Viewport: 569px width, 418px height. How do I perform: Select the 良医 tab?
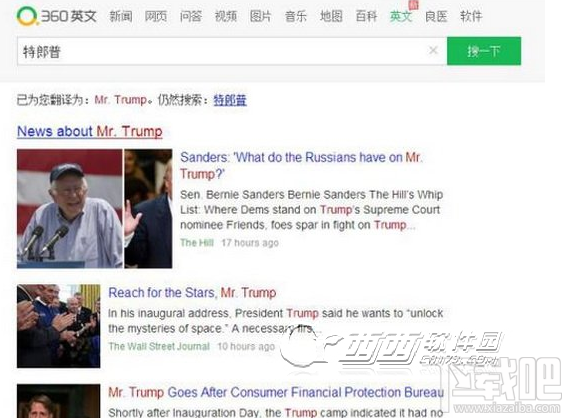(436, 16)
